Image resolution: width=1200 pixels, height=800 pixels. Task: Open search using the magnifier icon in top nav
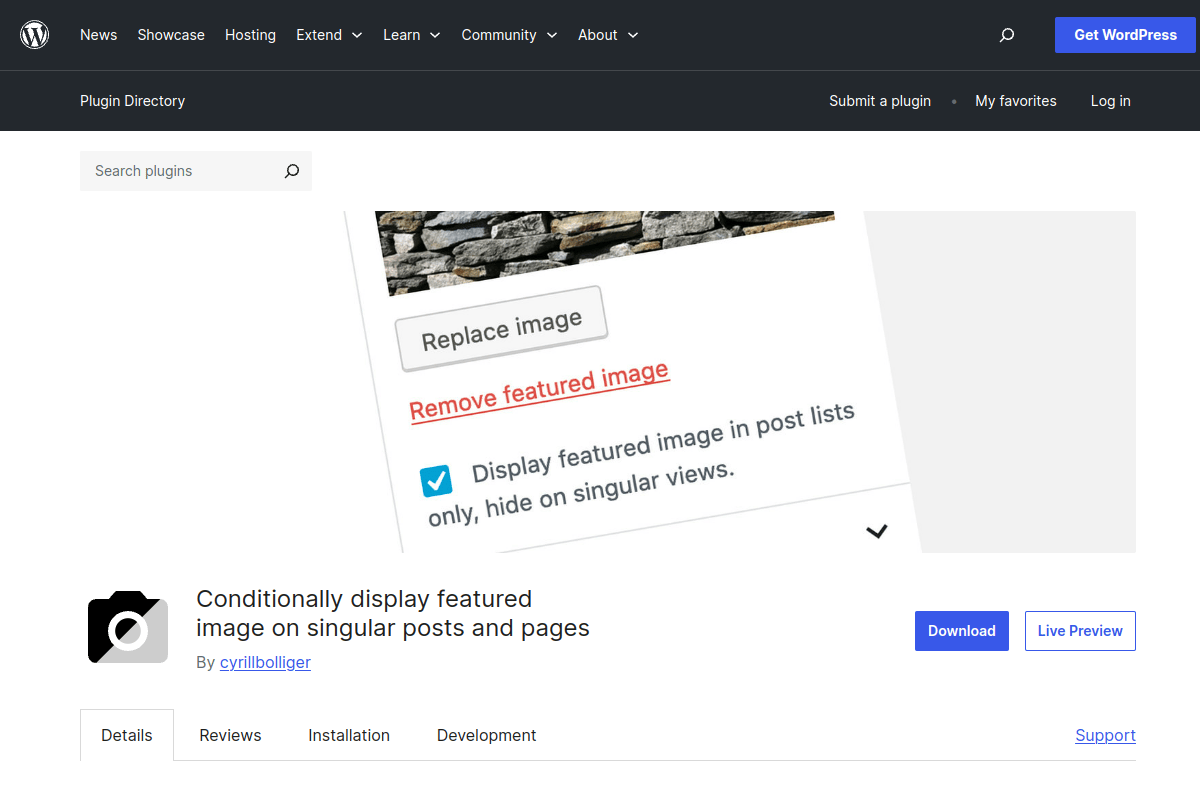(x=1006, y=35)
